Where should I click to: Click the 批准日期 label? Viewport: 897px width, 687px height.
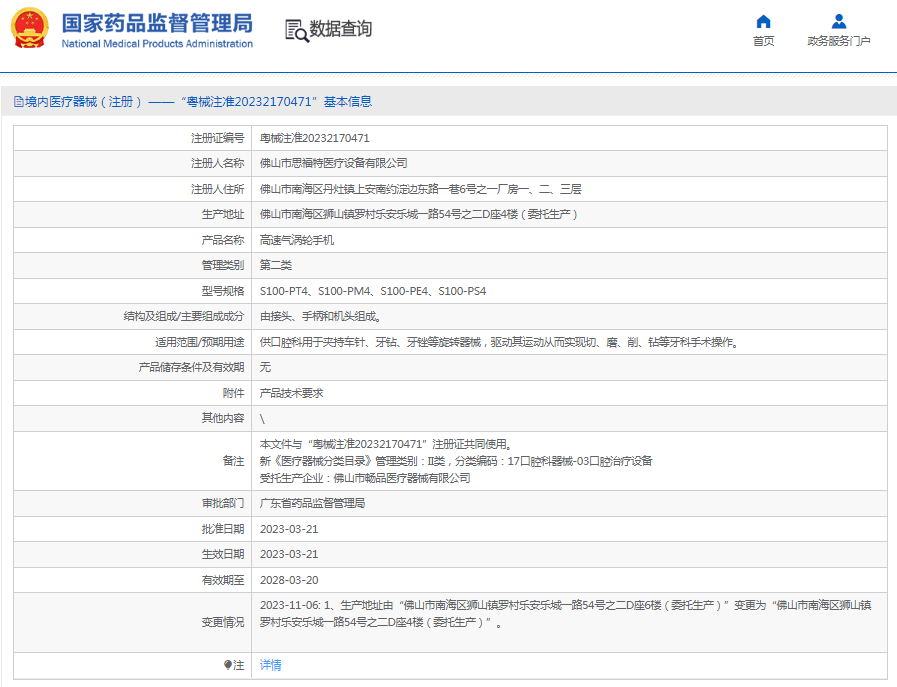[223, 529]
